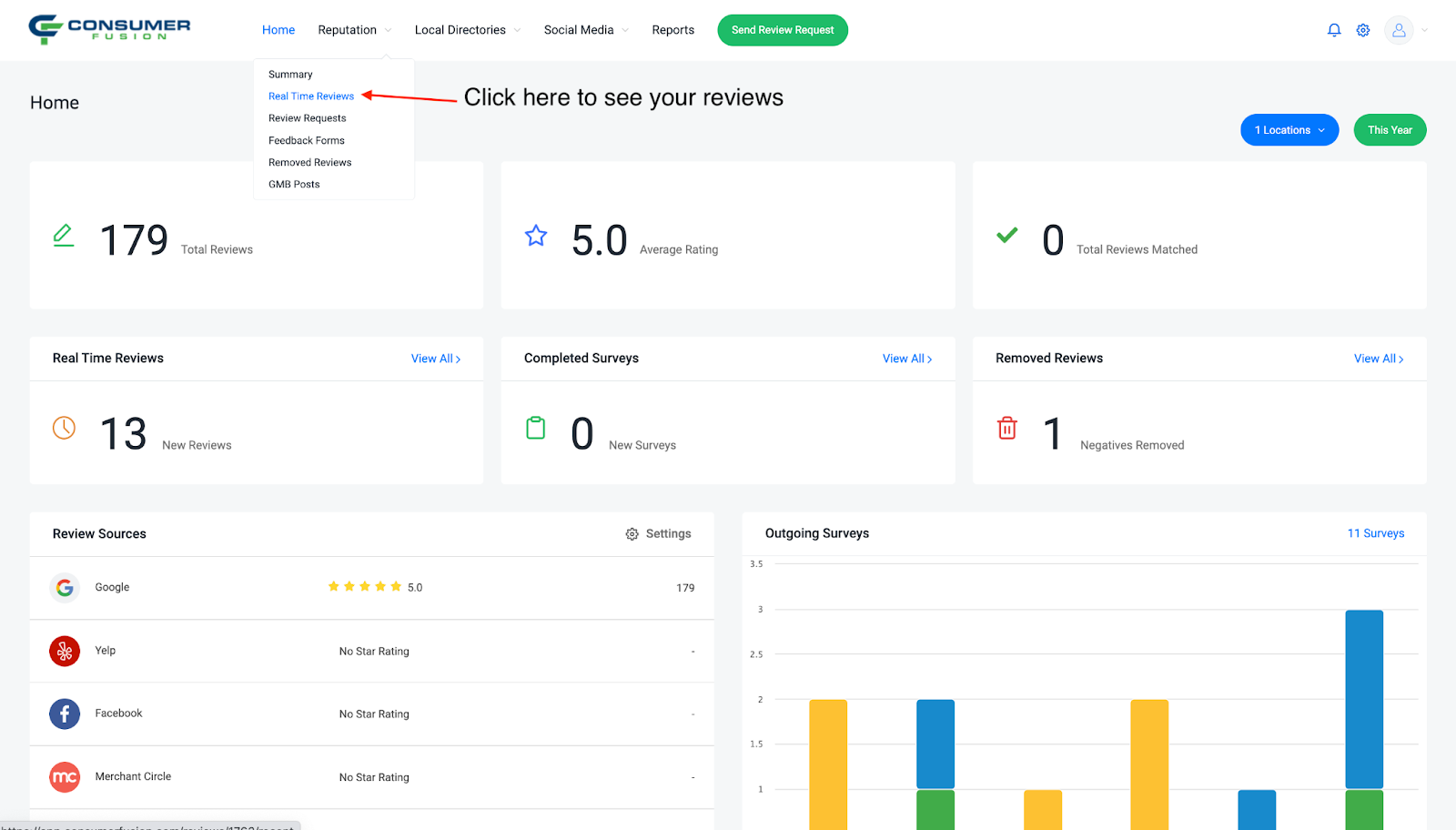Click the Merchant Circle source icon
Screen dimensions: 1456x830
[65, 776]
